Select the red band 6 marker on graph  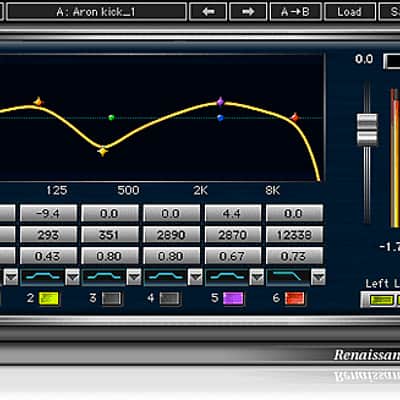coord(295,117)
